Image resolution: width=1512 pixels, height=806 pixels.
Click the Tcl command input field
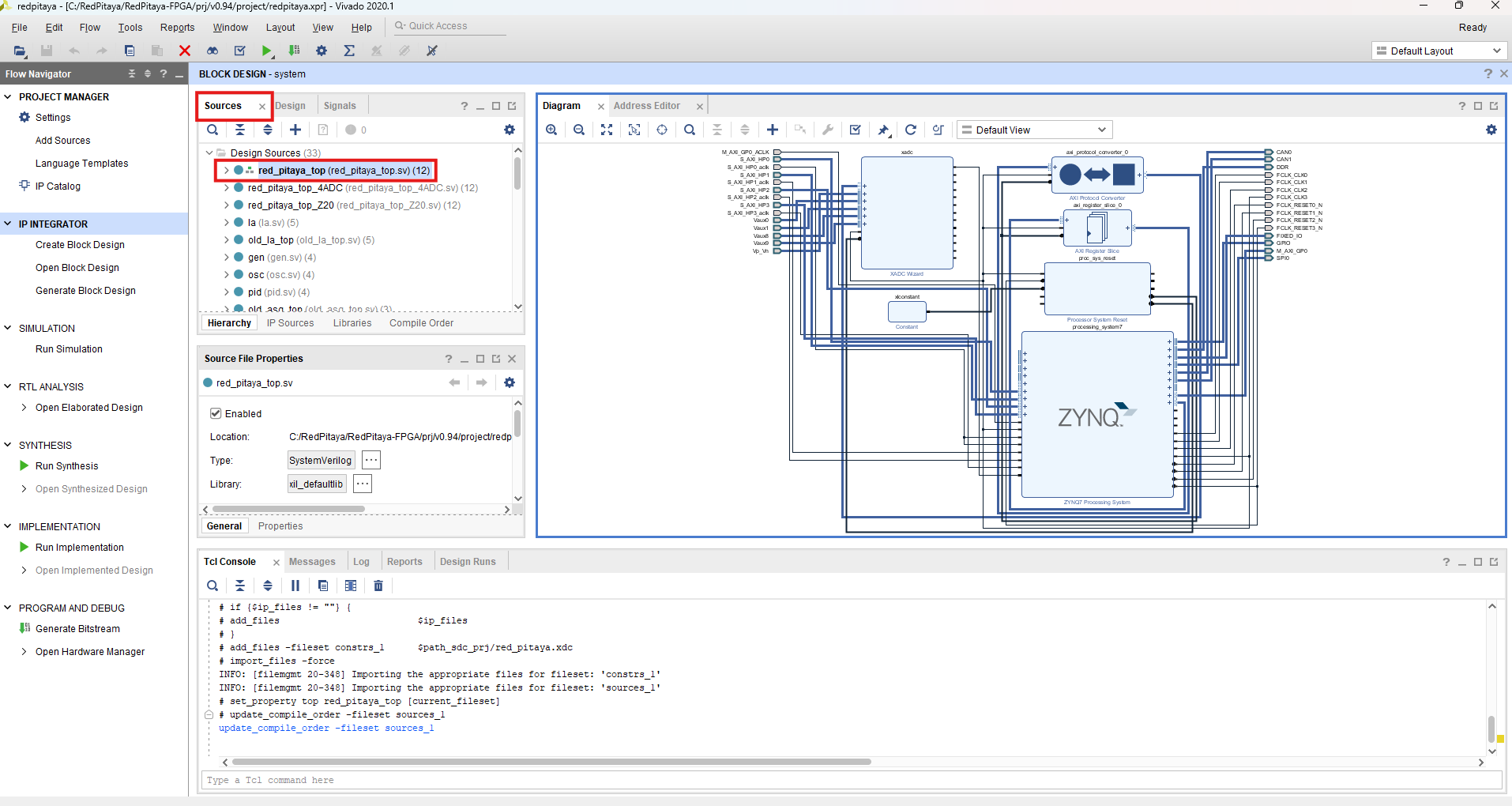pyautogui.click(x=852, y=780)
